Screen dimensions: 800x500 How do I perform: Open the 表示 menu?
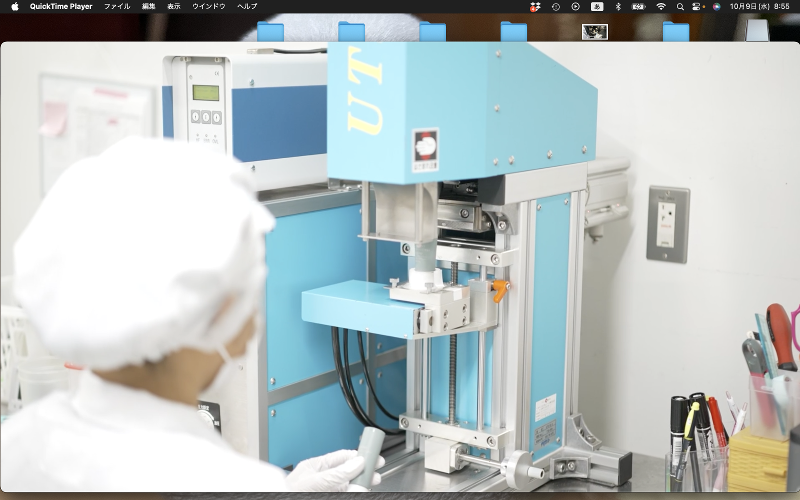point(174,6)
